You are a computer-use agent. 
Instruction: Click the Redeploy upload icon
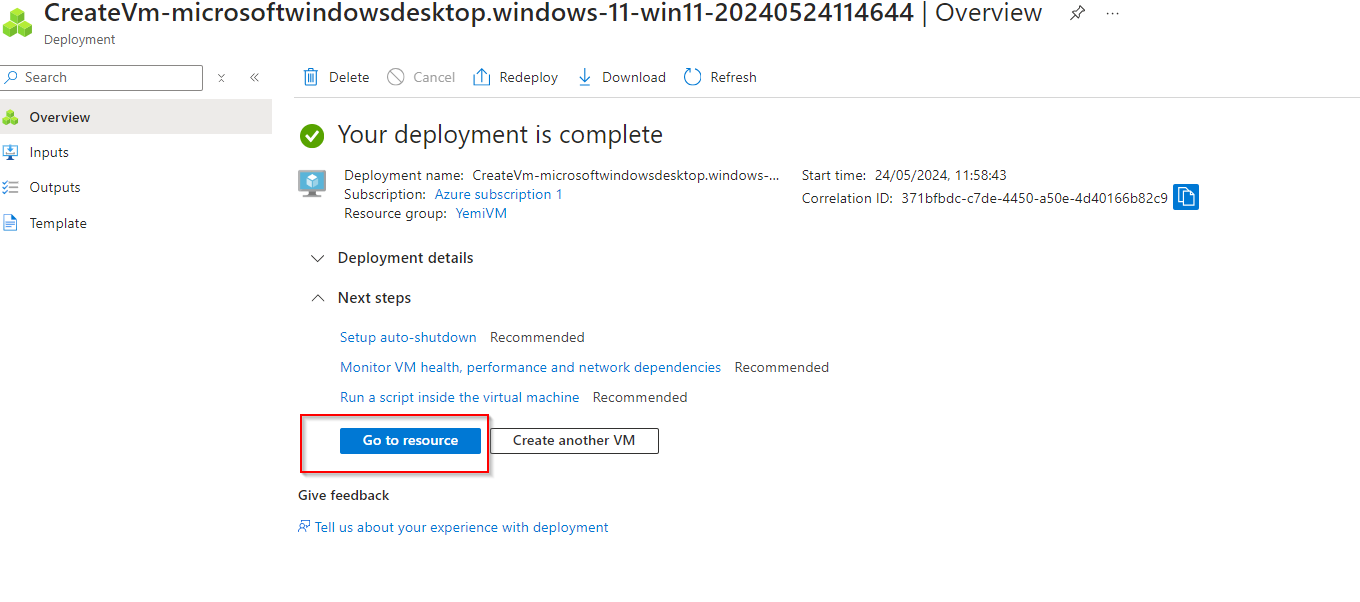tap(482, 77)
